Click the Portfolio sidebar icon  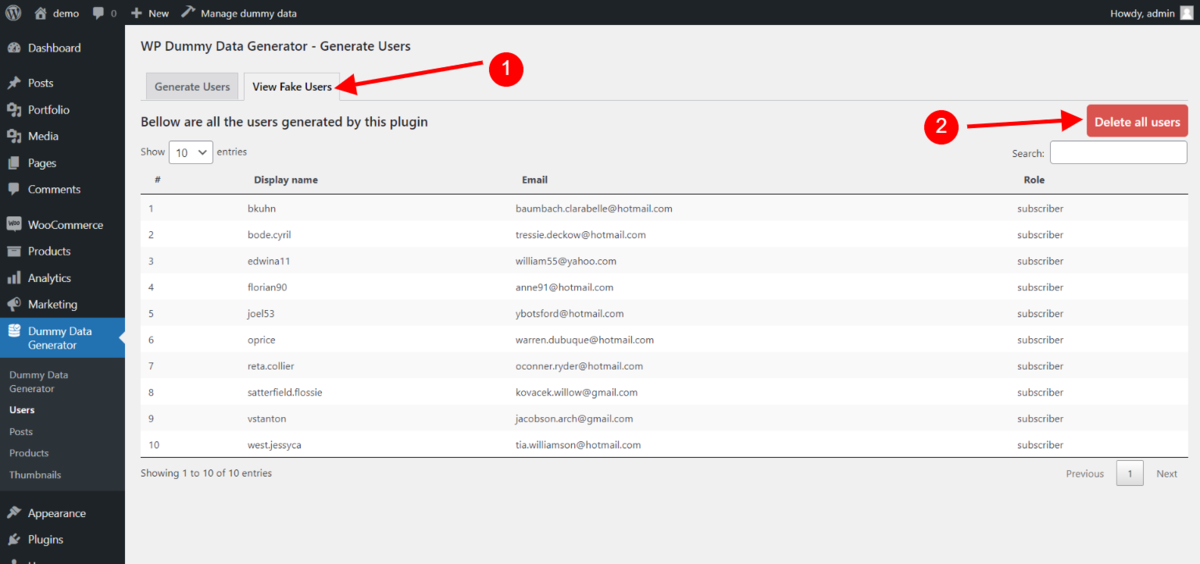click(x=14, y=110)
